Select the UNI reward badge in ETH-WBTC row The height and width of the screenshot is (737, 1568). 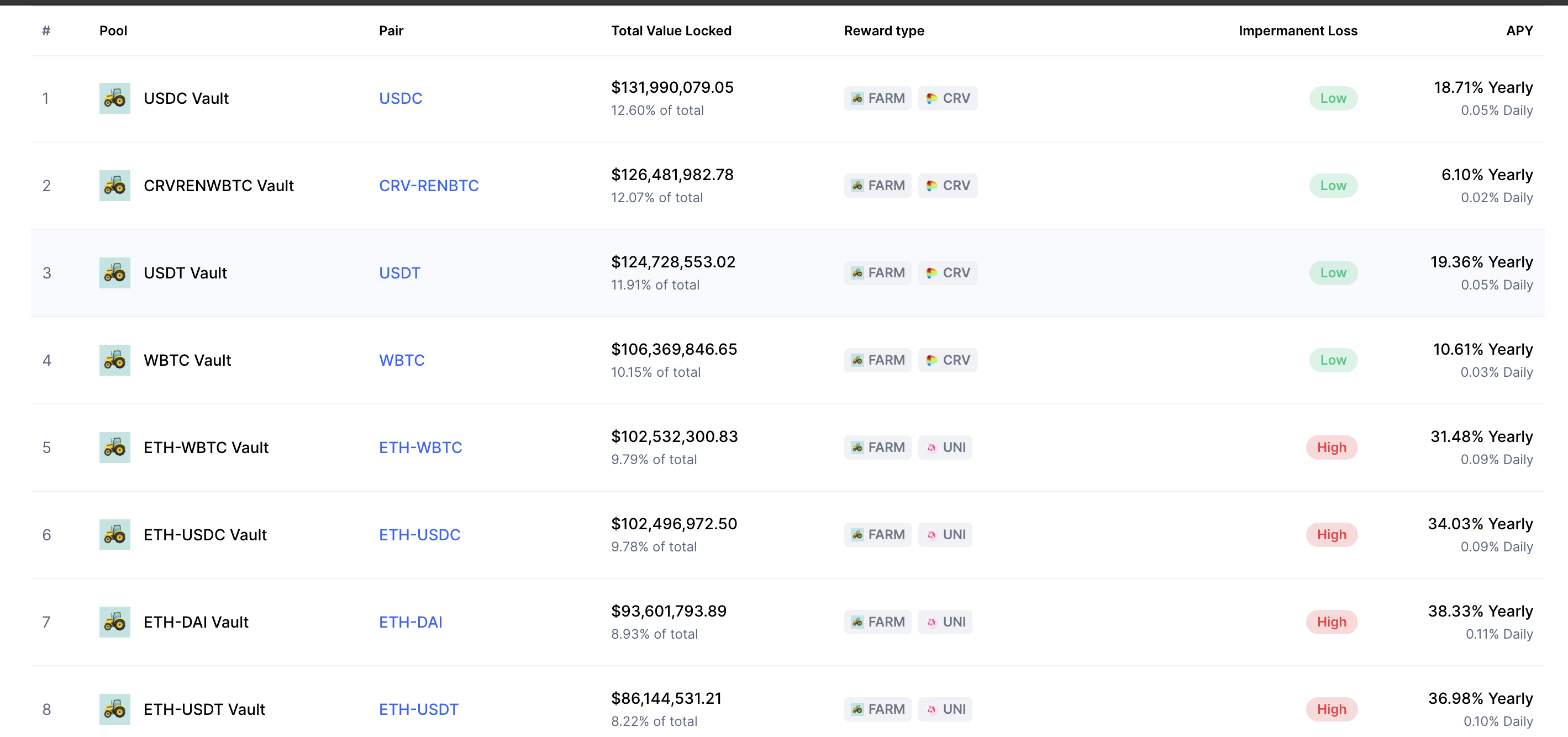[945, 448]
